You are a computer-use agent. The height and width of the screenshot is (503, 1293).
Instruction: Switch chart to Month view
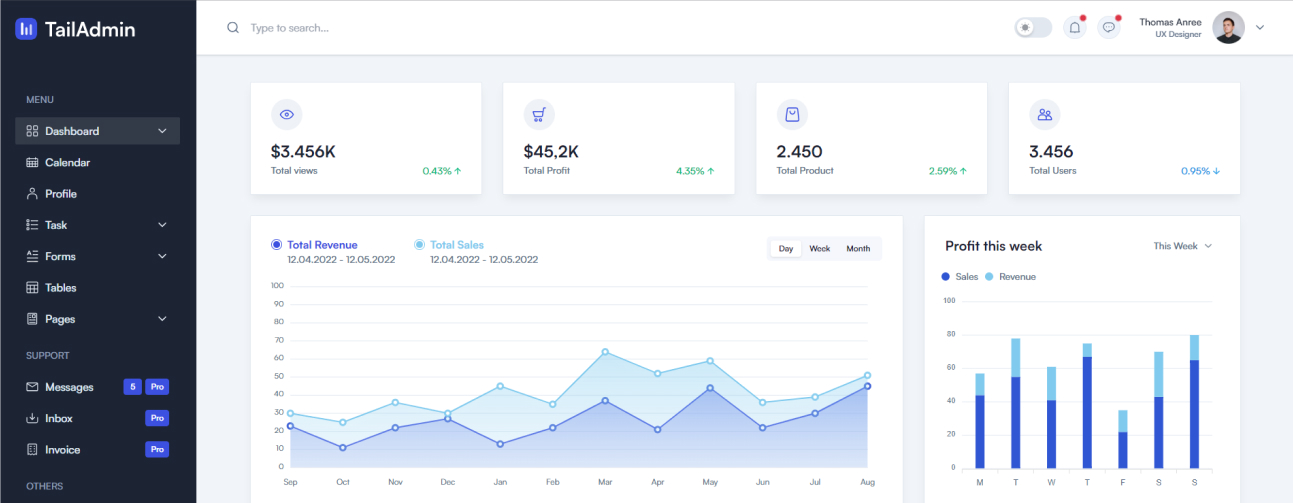pos(858,249)
